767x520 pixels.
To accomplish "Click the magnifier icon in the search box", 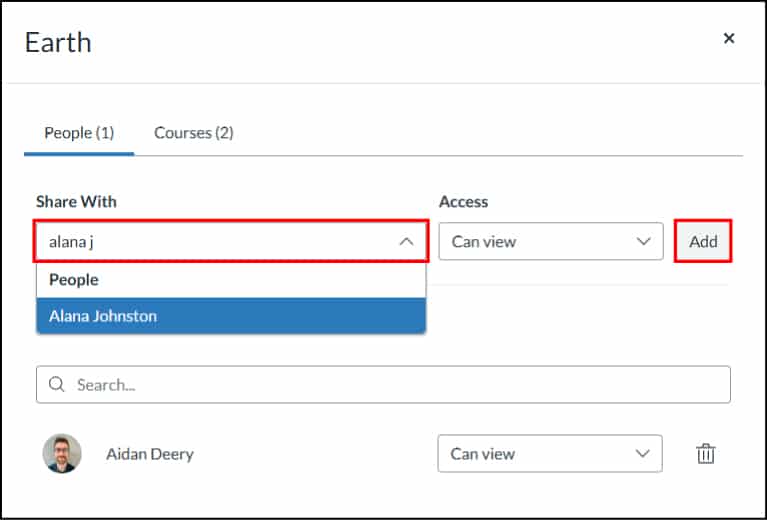I will (56, 385).
